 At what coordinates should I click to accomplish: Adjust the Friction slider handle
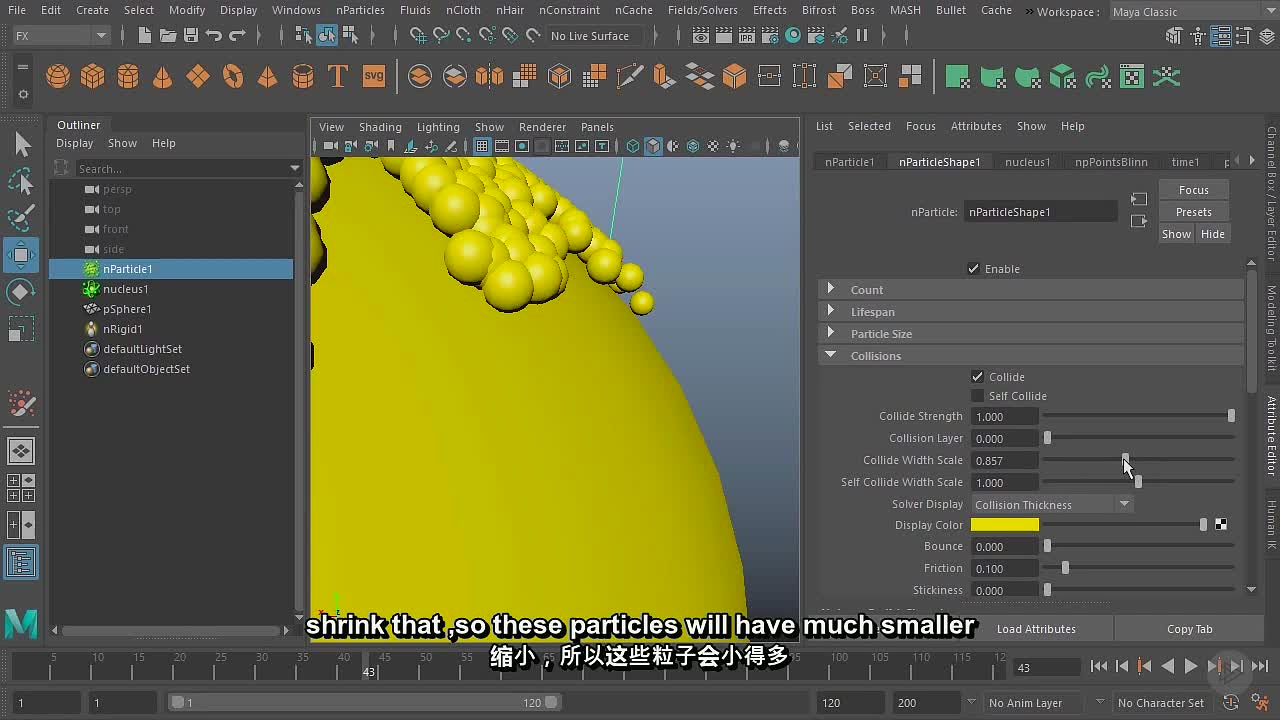click(x=1065, y=568)
